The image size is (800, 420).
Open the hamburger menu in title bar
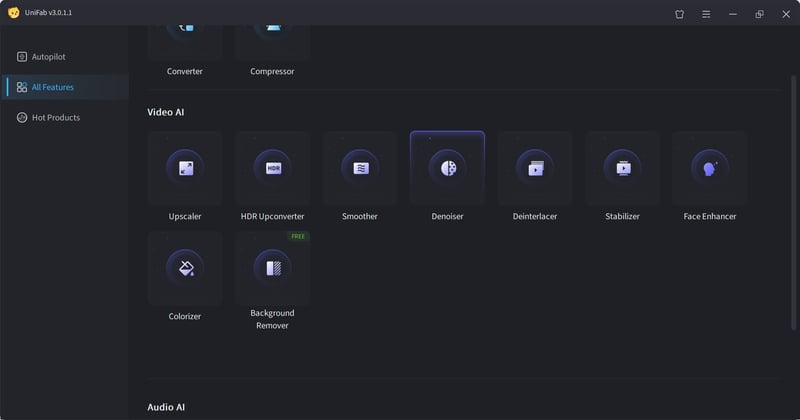pyautogui.click(x=706, y=14)
